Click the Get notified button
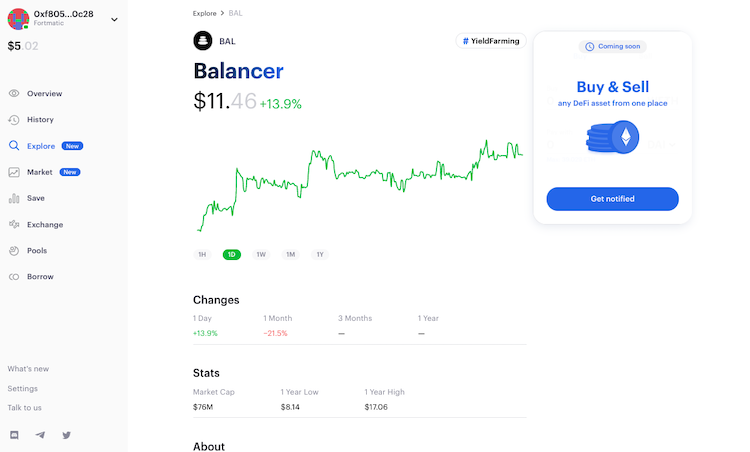Image resolution: width=750 pixels, height=452 pixels. 612,198
